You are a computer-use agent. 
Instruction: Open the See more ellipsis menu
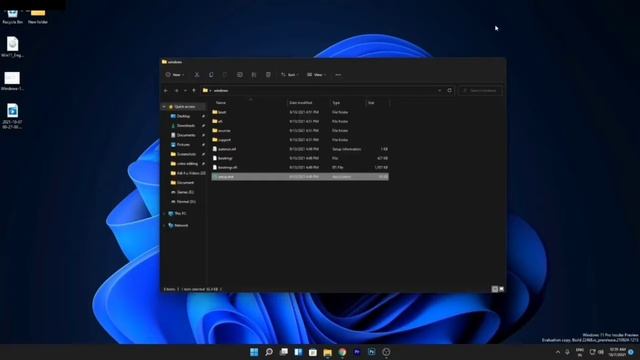(338, 75)
